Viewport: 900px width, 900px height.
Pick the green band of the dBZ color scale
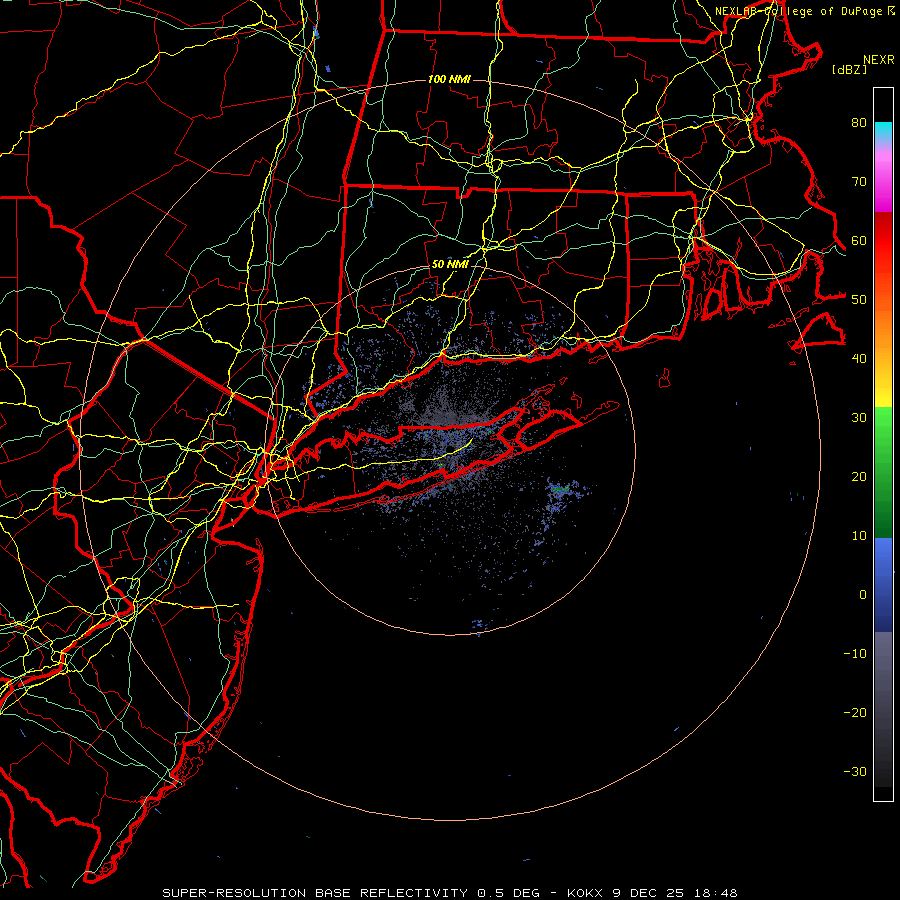[883, 472]
